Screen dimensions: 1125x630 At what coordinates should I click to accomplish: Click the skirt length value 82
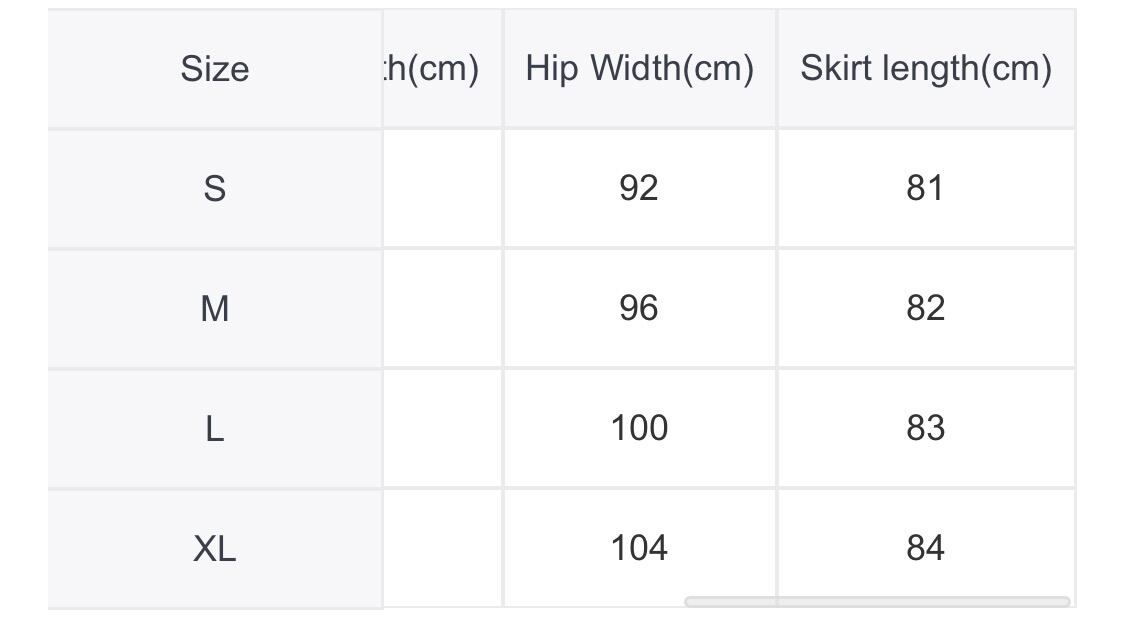coord(925,308)
